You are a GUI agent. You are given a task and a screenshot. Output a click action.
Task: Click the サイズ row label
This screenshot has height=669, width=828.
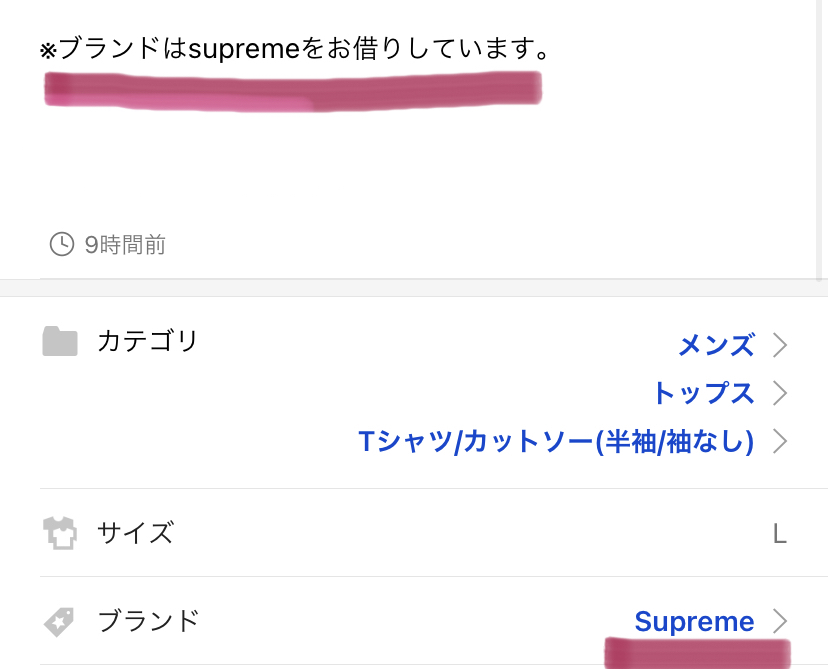click(x=135, y=533)
